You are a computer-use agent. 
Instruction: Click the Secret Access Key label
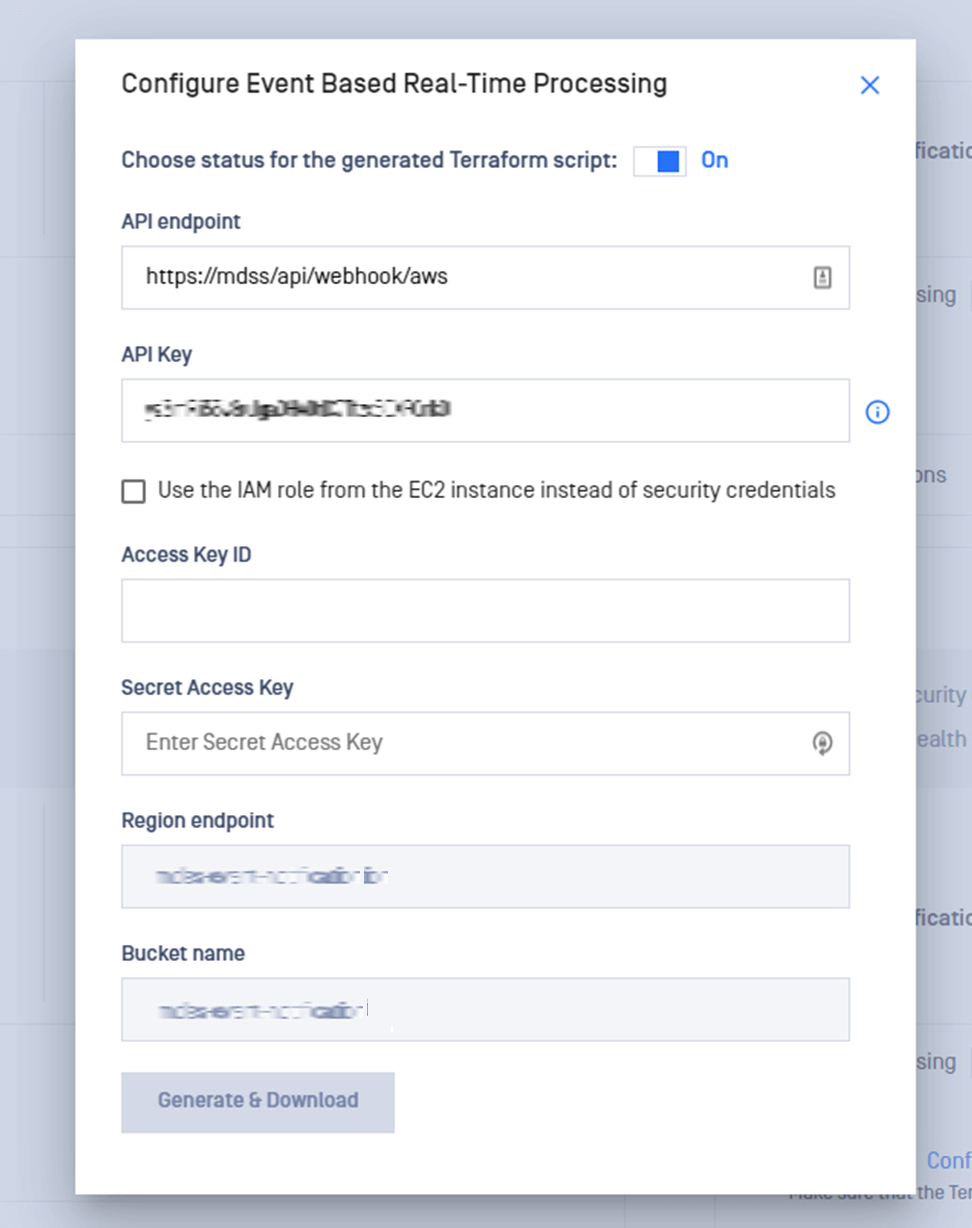207,687
